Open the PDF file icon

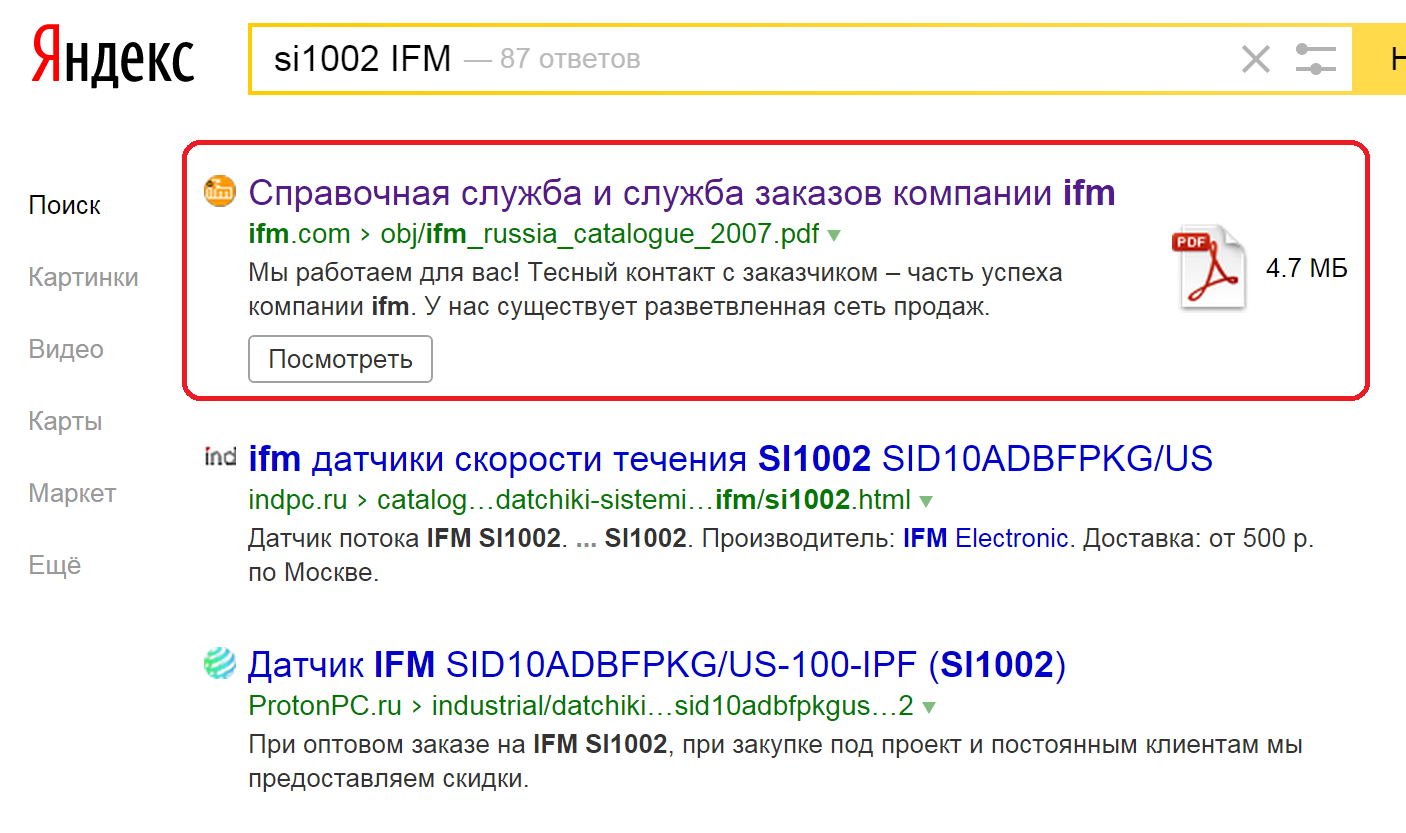click(1211, 268)
